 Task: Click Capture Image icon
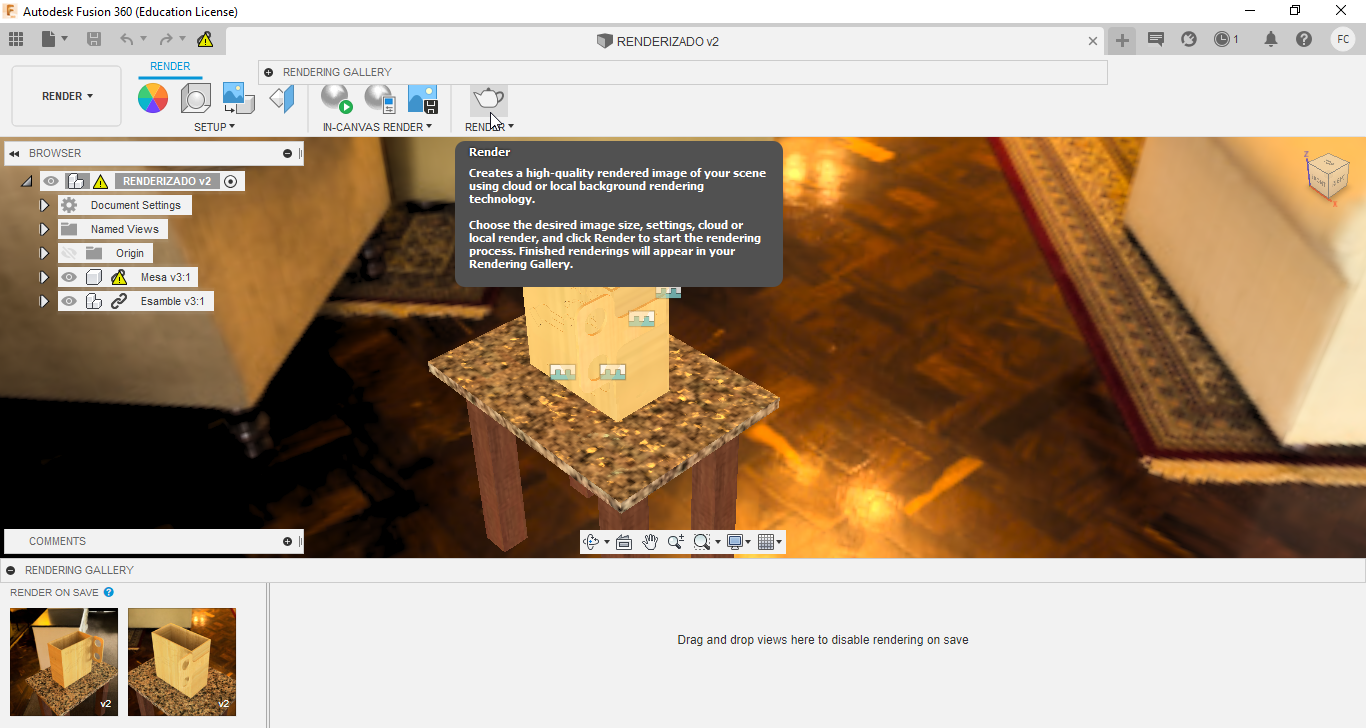pos(423,98)
